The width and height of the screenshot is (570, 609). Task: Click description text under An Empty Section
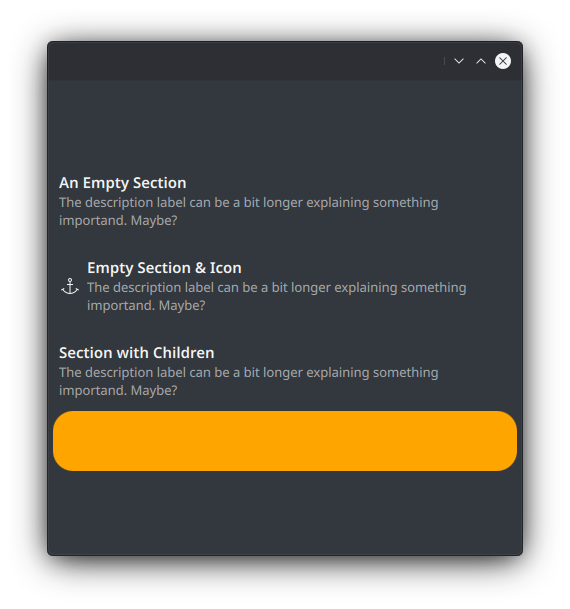click(249, 211)
